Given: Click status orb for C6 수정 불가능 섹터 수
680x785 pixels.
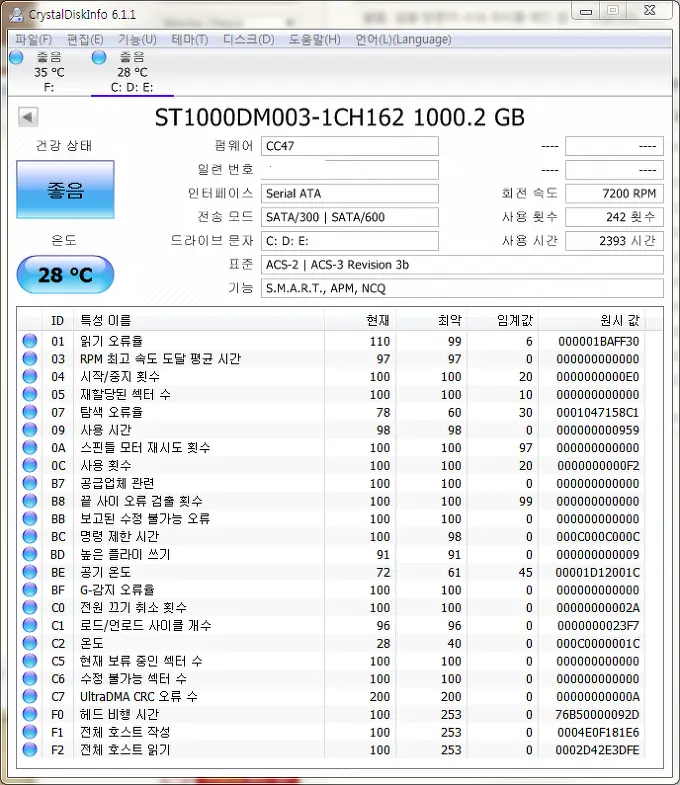Looking at the screenshot, I should (30, 678).
